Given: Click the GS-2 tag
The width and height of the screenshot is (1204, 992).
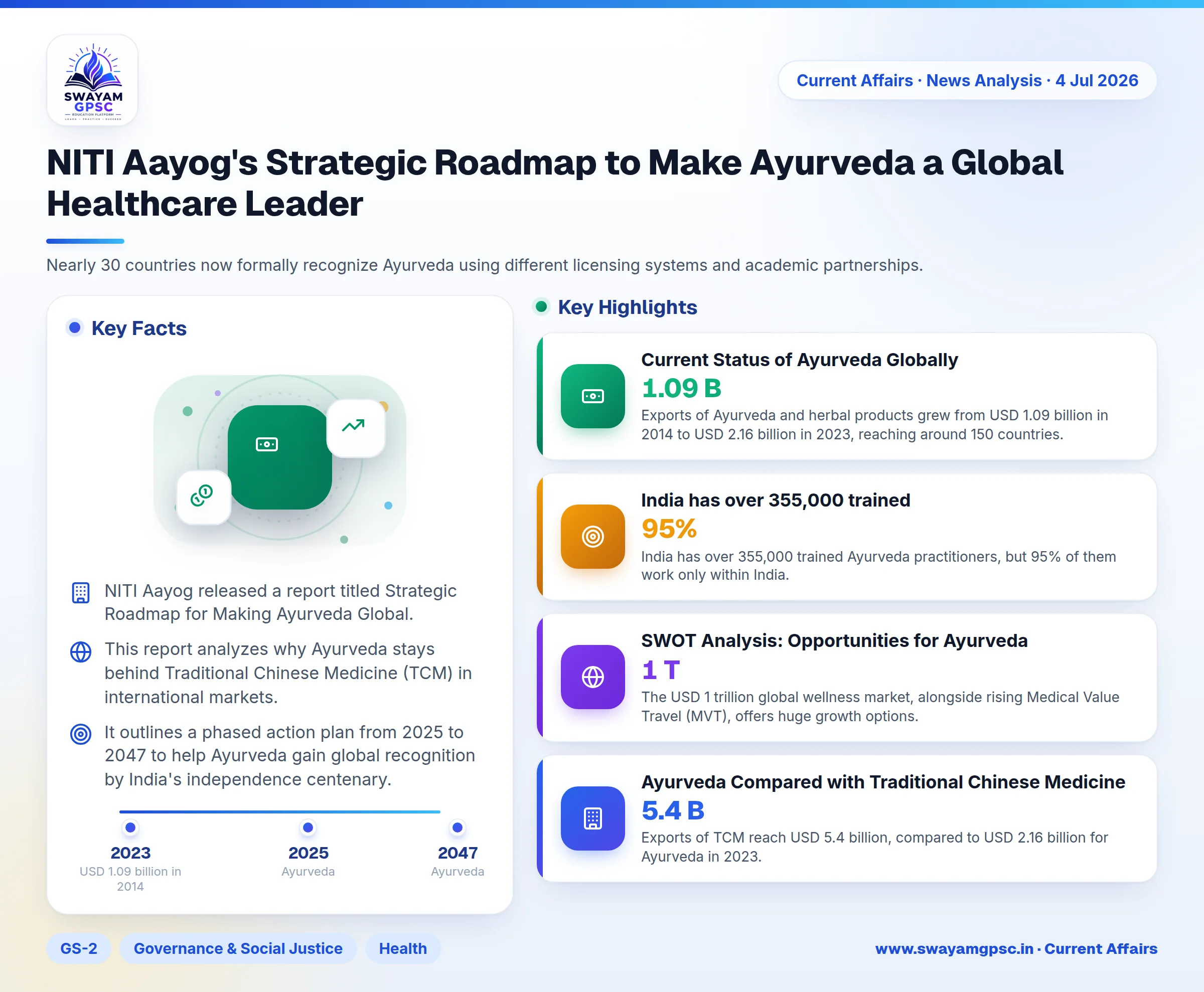Looking at the screenshot, I should click(79, 948).
